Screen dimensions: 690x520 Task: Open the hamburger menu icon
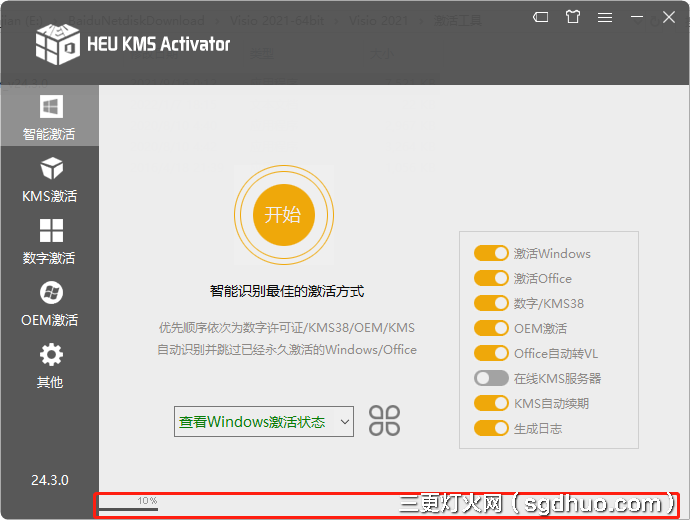(x=605, y=18)
